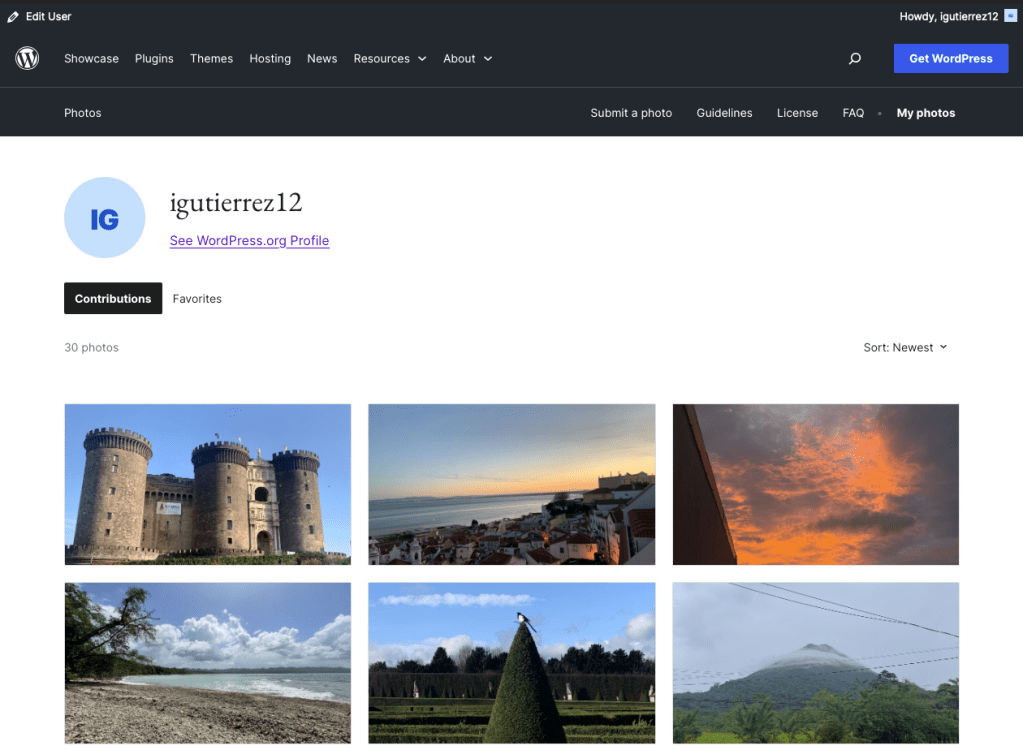Click the WordPress logo icon
The image size is (1023, 750).
(27, 59)
